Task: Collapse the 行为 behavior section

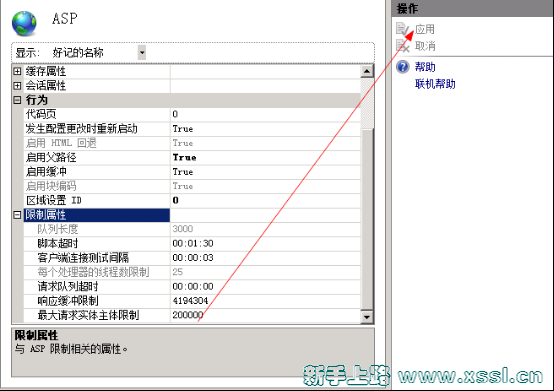Action: click(x=17, y=100)
